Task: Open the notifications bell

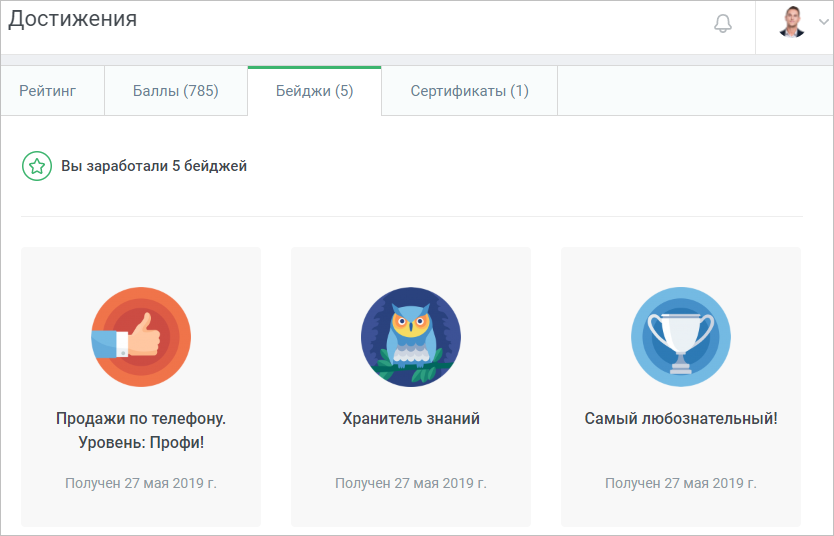Action: coord(722,23)
